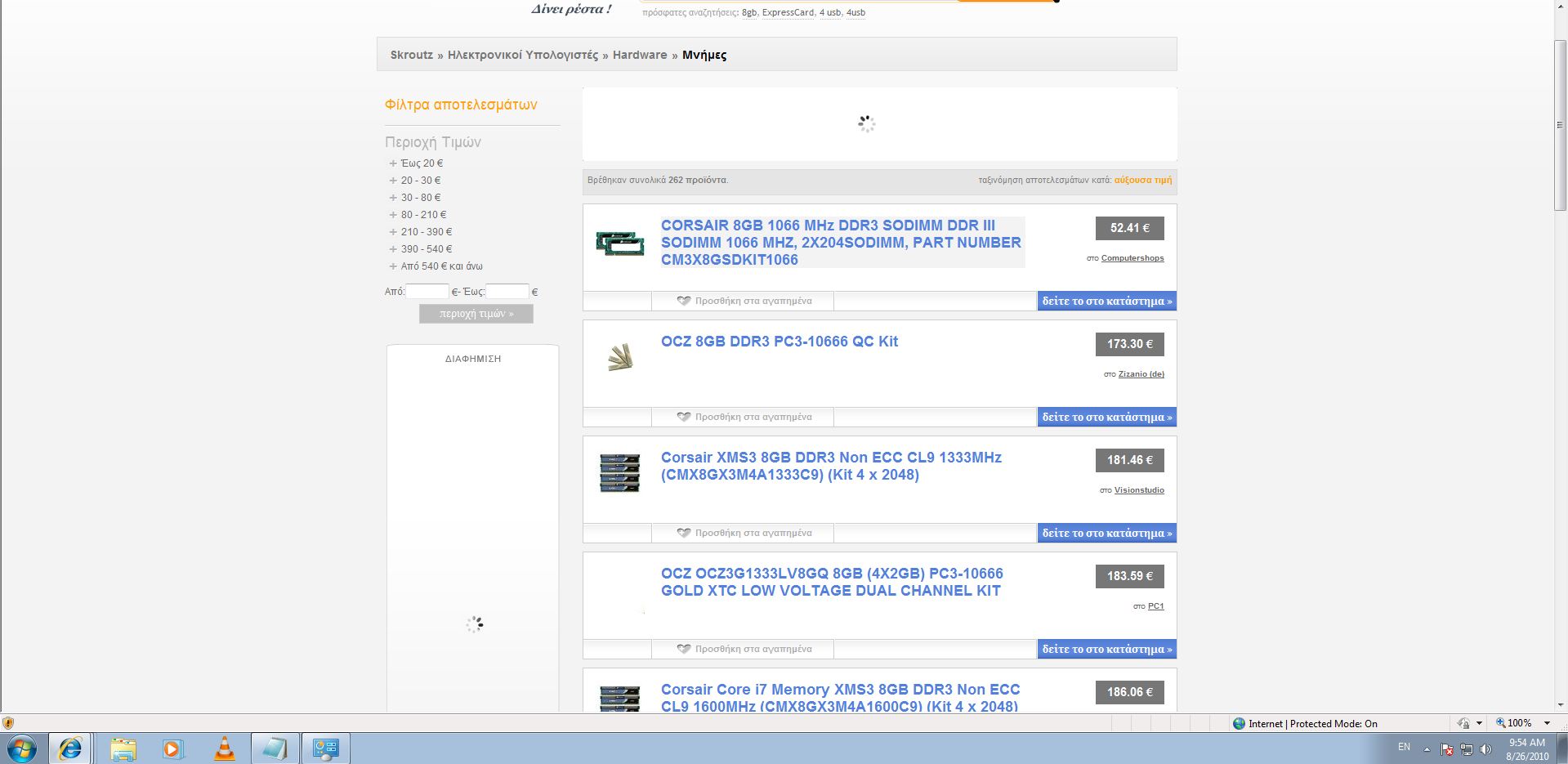
Task: Show hidden system tray icons
Action: click(x=1427, y=748)
